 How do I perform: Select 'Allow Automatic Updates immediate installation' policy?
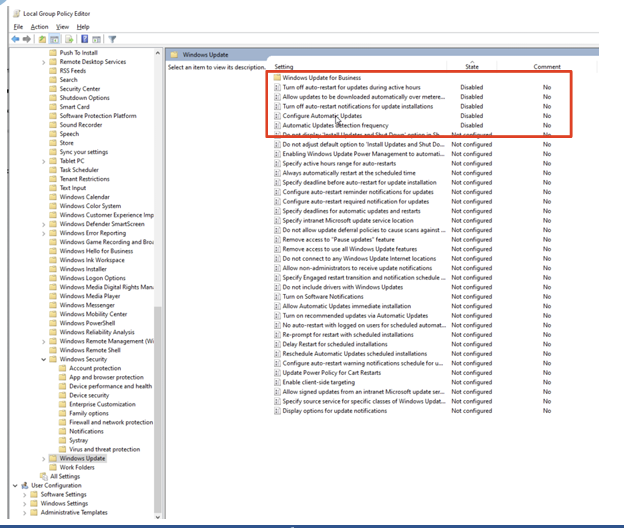(347, 306)
